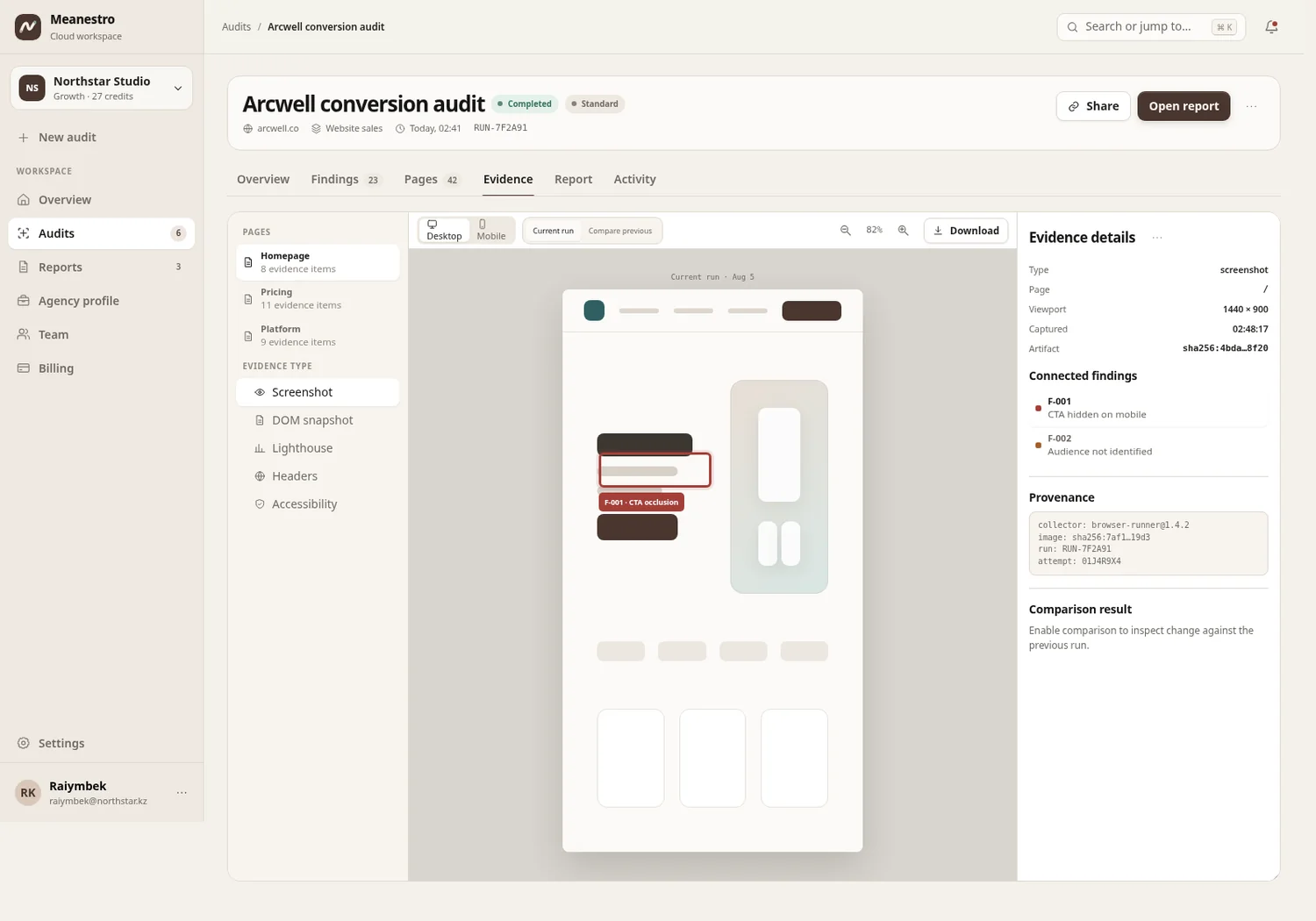Click the Viewport value 1440 × 900
Screen dimensions: 1316x921
point(1245,310)
